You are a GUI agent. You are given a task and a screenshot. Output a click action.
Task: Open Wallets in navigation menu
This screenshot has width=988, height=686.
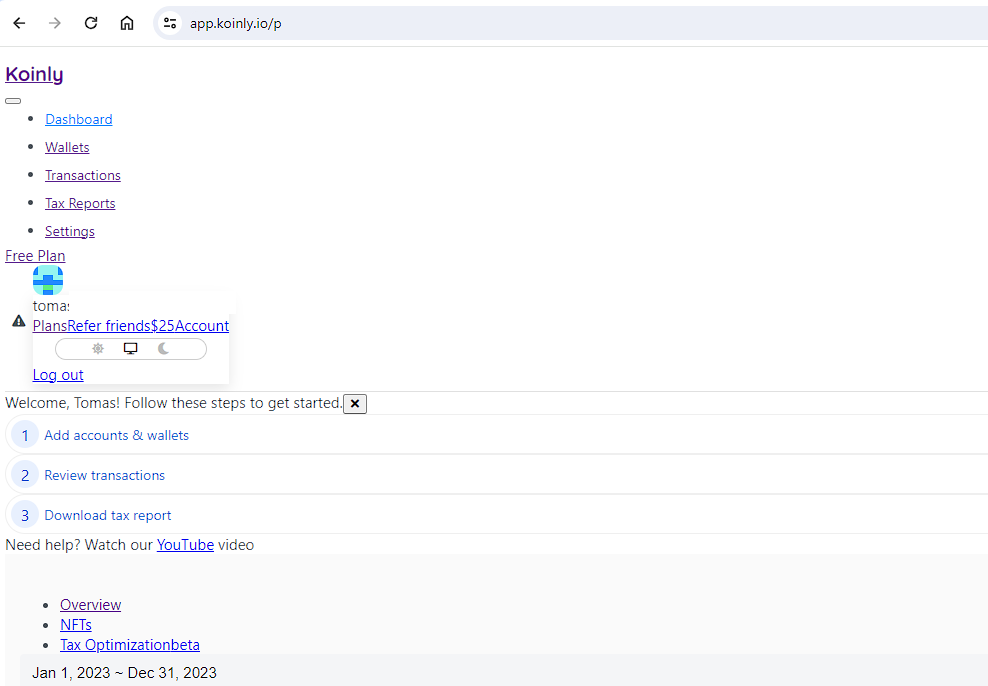click(67, 147)
